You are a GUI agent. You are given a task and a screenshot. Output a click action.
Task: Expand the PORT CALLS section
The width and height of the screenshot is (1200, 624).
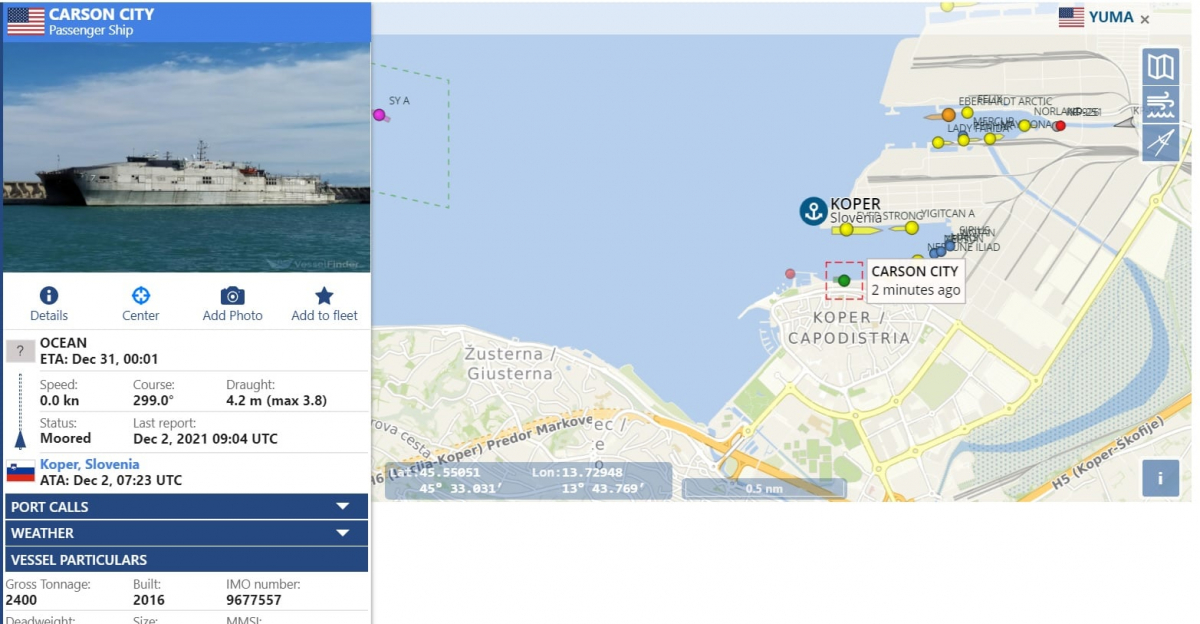[186, 506]
